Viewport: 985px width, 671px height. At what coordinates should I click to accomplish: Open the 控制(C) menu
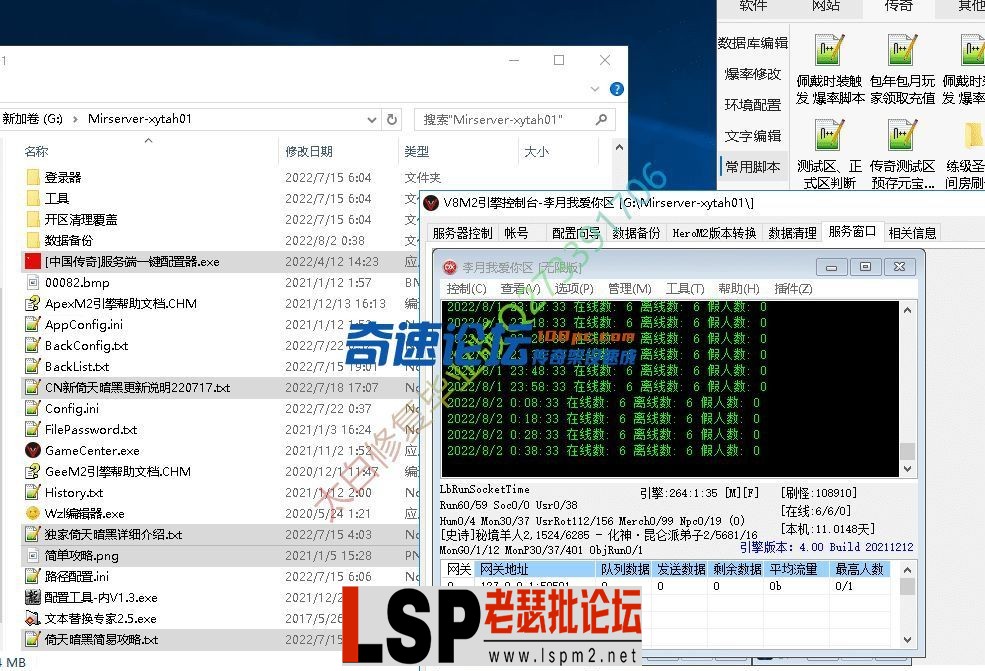[x=465, y=288]
